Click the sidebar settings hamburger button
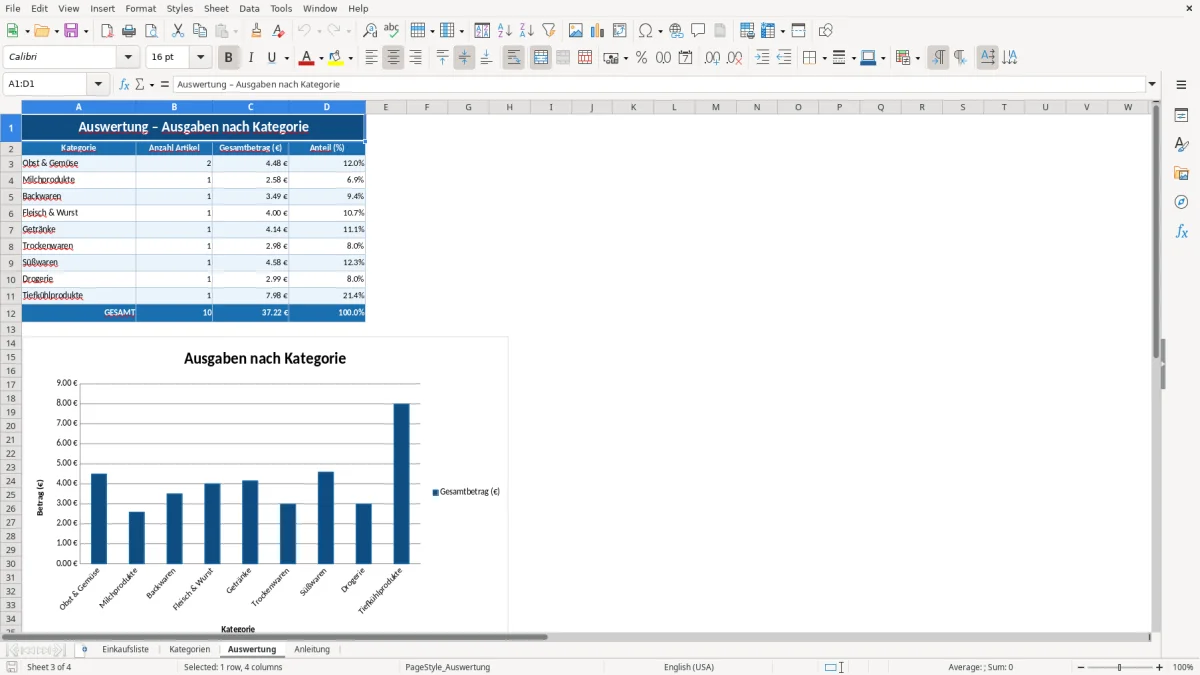The width and height of the screenshot is (1200, 675). 1181,86
